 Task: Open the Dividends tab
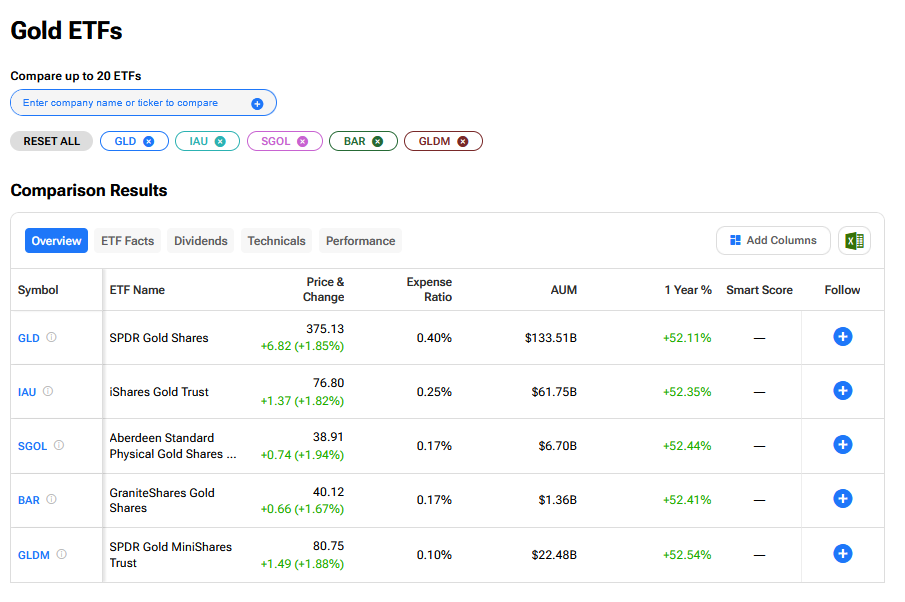pyautogui.click(x=201, y=241)
